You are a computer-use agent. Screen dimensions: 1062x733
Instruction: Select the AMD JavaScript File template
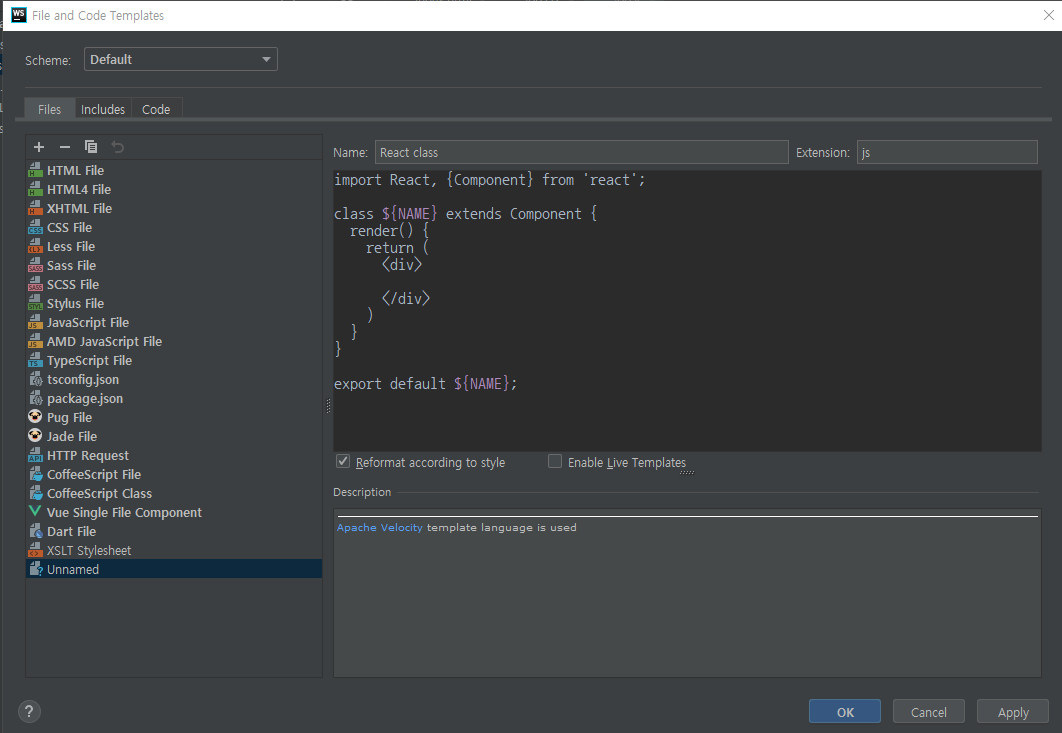pyautogui.click(x=173, y=341)
